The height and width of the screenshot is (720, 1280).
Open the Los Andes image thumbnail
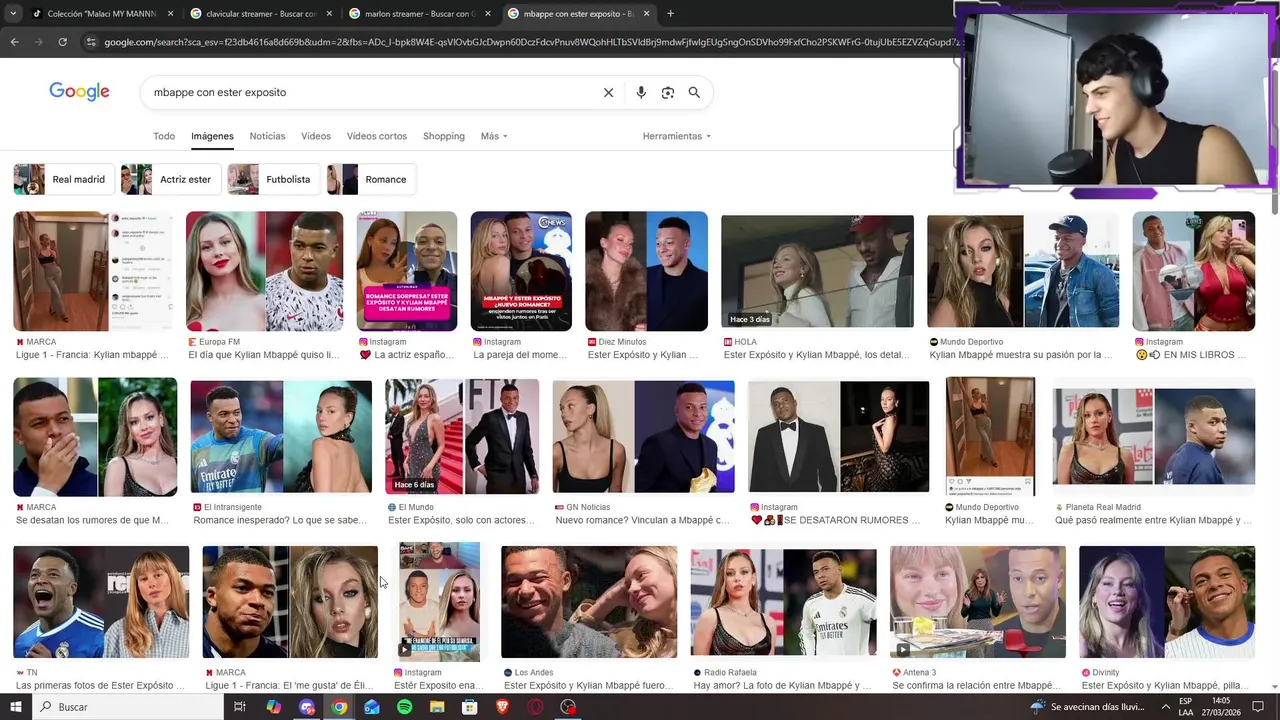coord(589,602)
